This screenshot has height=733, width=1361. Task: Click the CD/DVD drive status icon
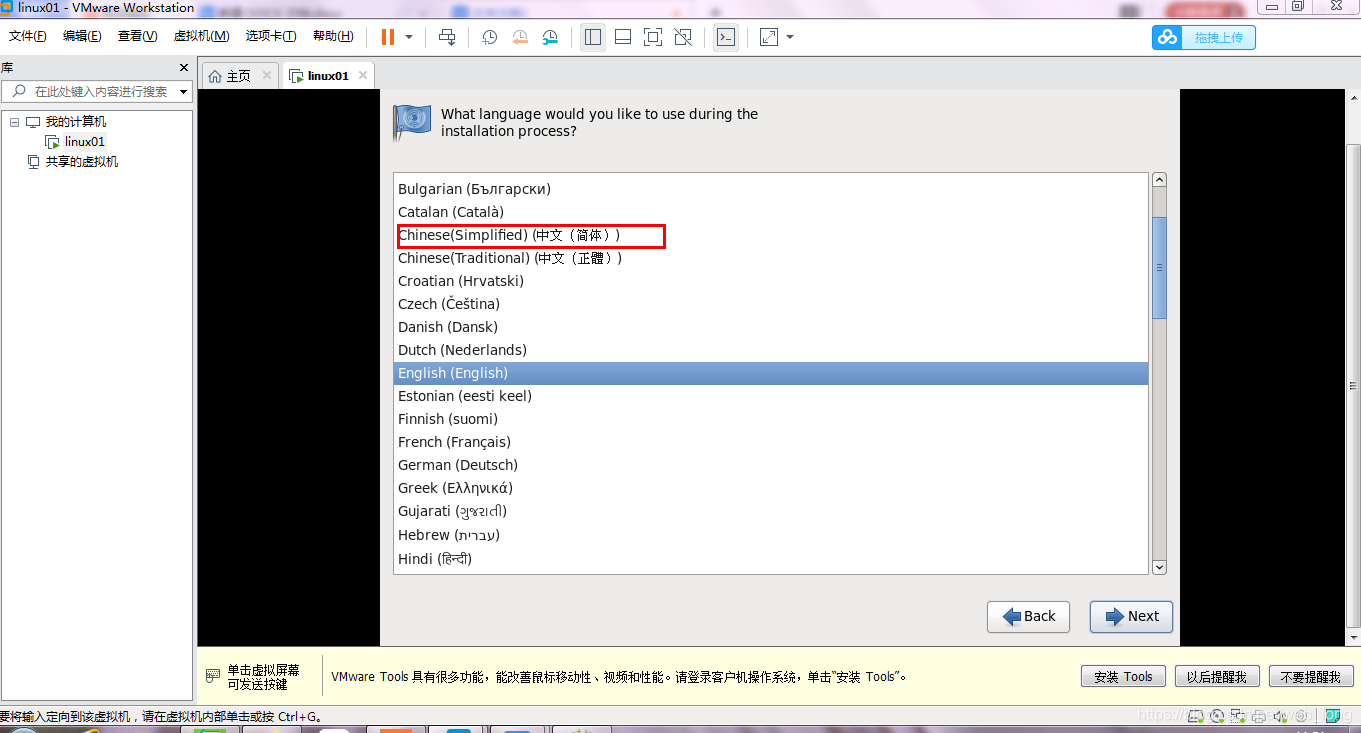click(1217, 716)
